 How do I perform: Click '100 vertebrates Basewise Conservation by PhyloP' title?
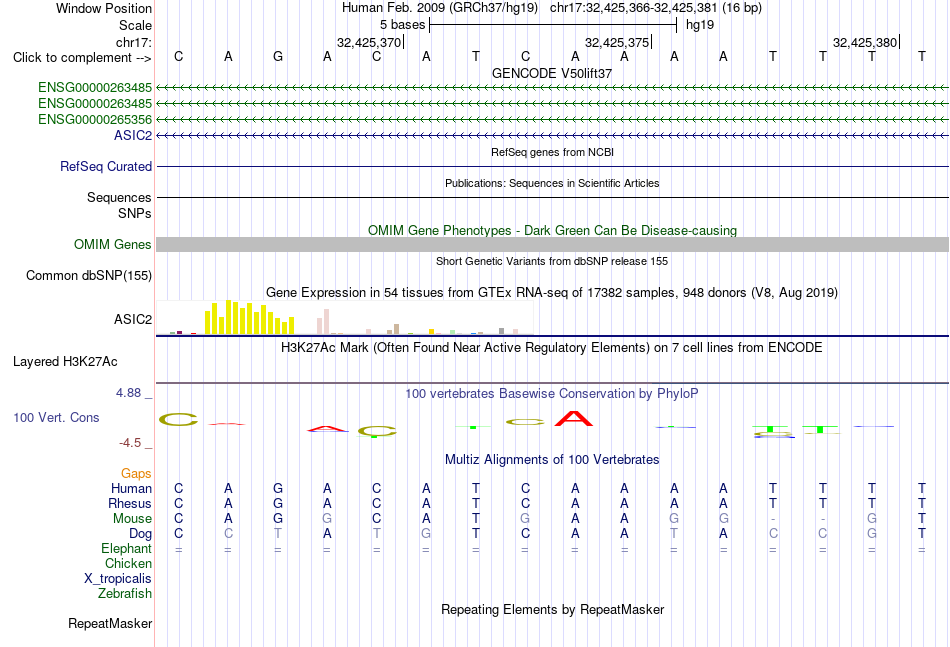(552, 394)
